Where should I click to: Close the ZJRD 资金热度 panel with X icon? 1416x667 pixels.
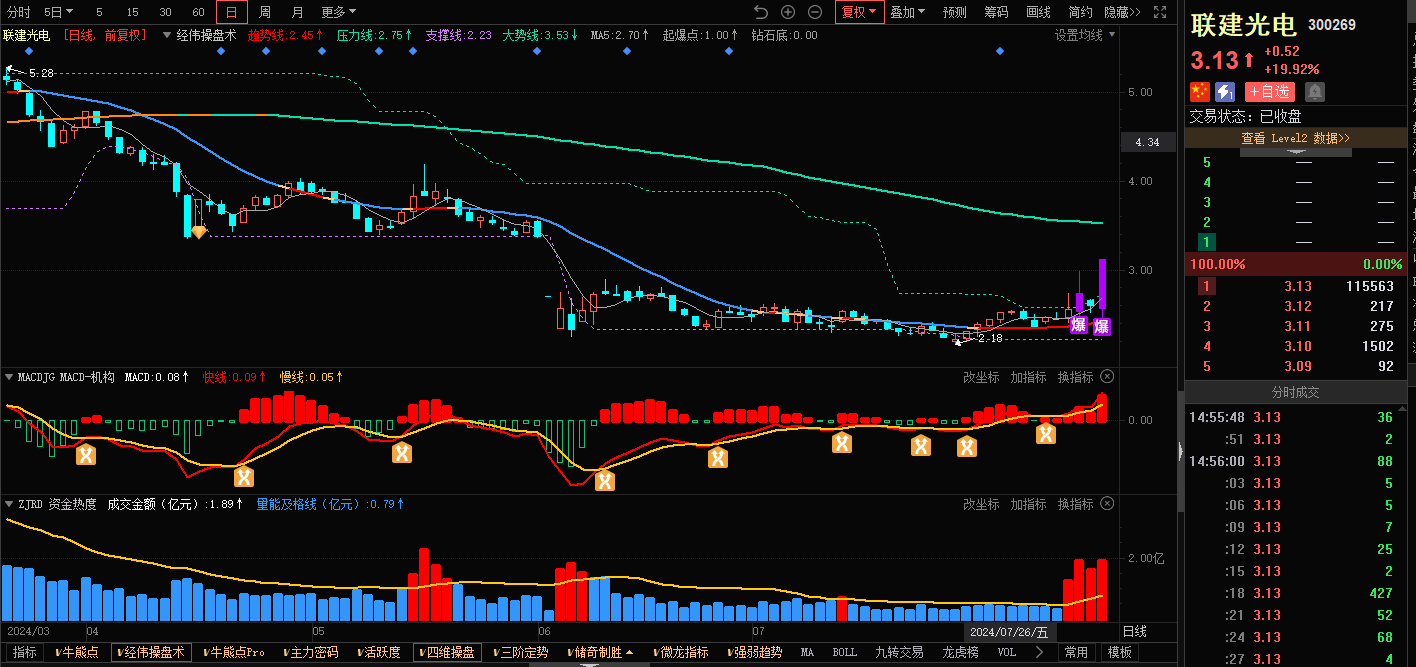point(1107,504)
